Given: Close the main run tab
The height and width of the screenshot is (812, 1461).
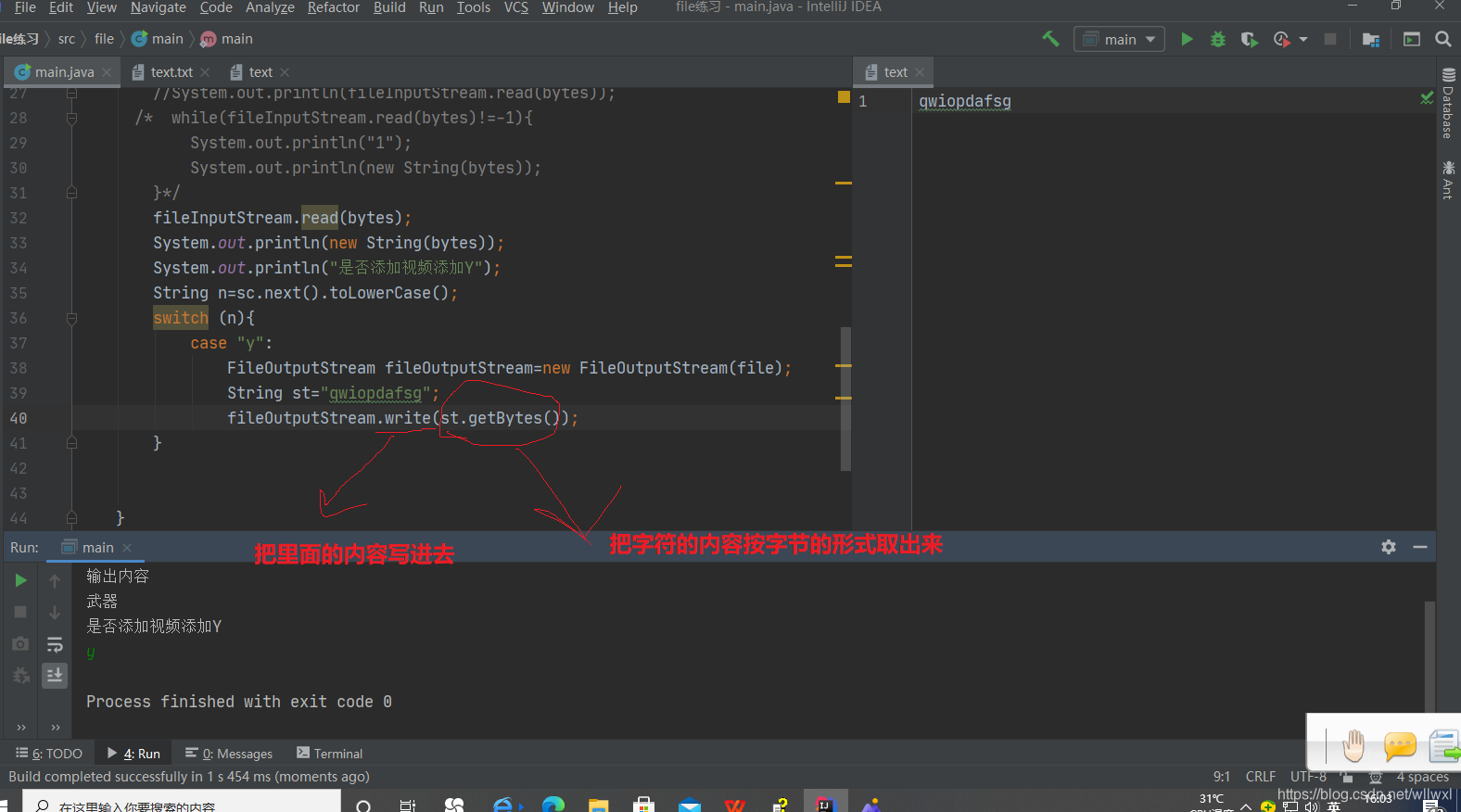Looking at the screenshot, I should click(x=127, y=548).
